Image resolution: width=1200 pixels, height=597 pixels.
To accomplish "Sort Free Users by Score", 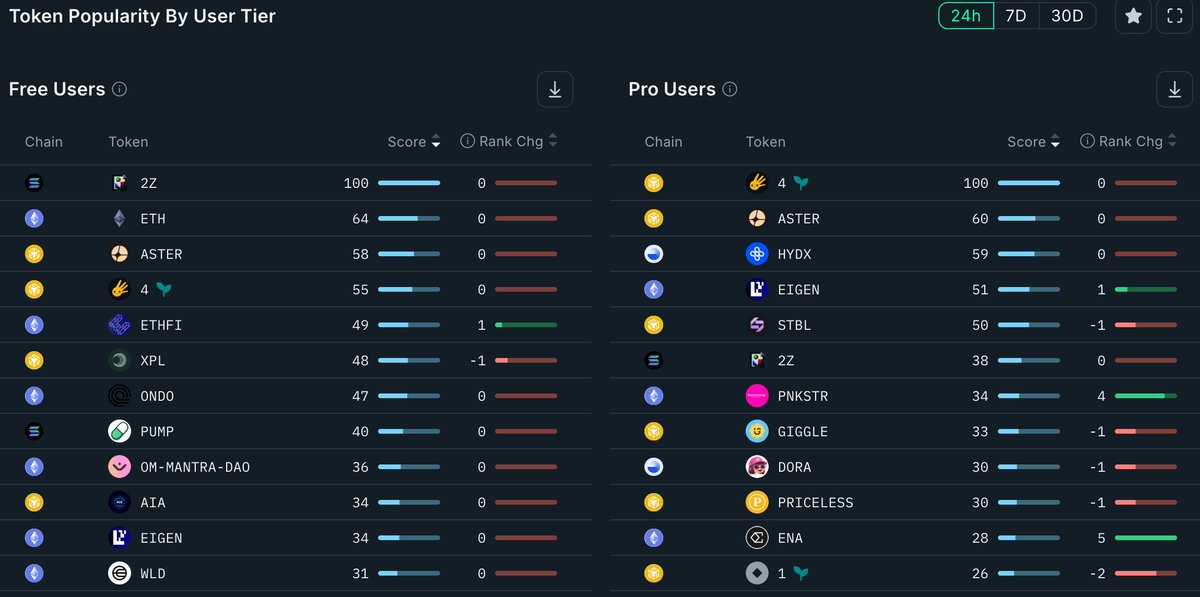I will coord(414,142).
